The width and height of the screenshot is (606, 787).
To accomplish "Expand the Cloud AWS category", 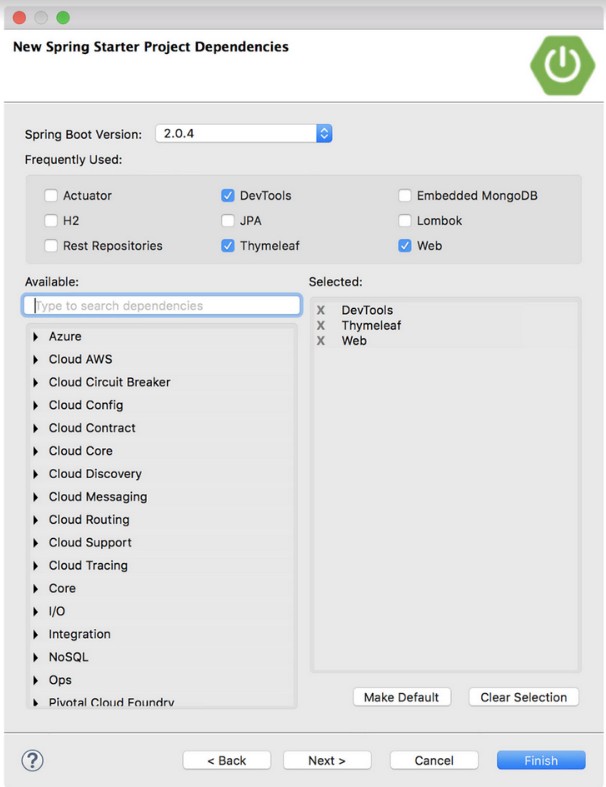I will pyautogui.click(x=36, y=360).
